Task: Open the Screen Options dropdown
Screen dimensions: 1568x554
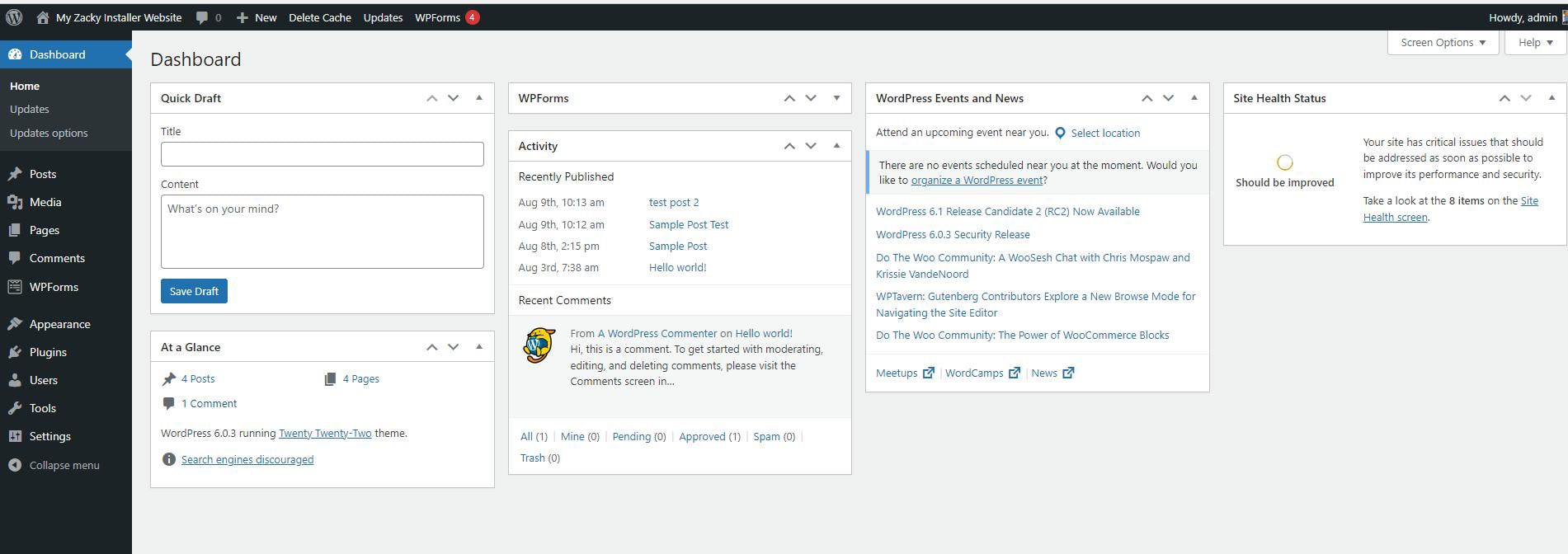Action: (x=1443, y=43)
